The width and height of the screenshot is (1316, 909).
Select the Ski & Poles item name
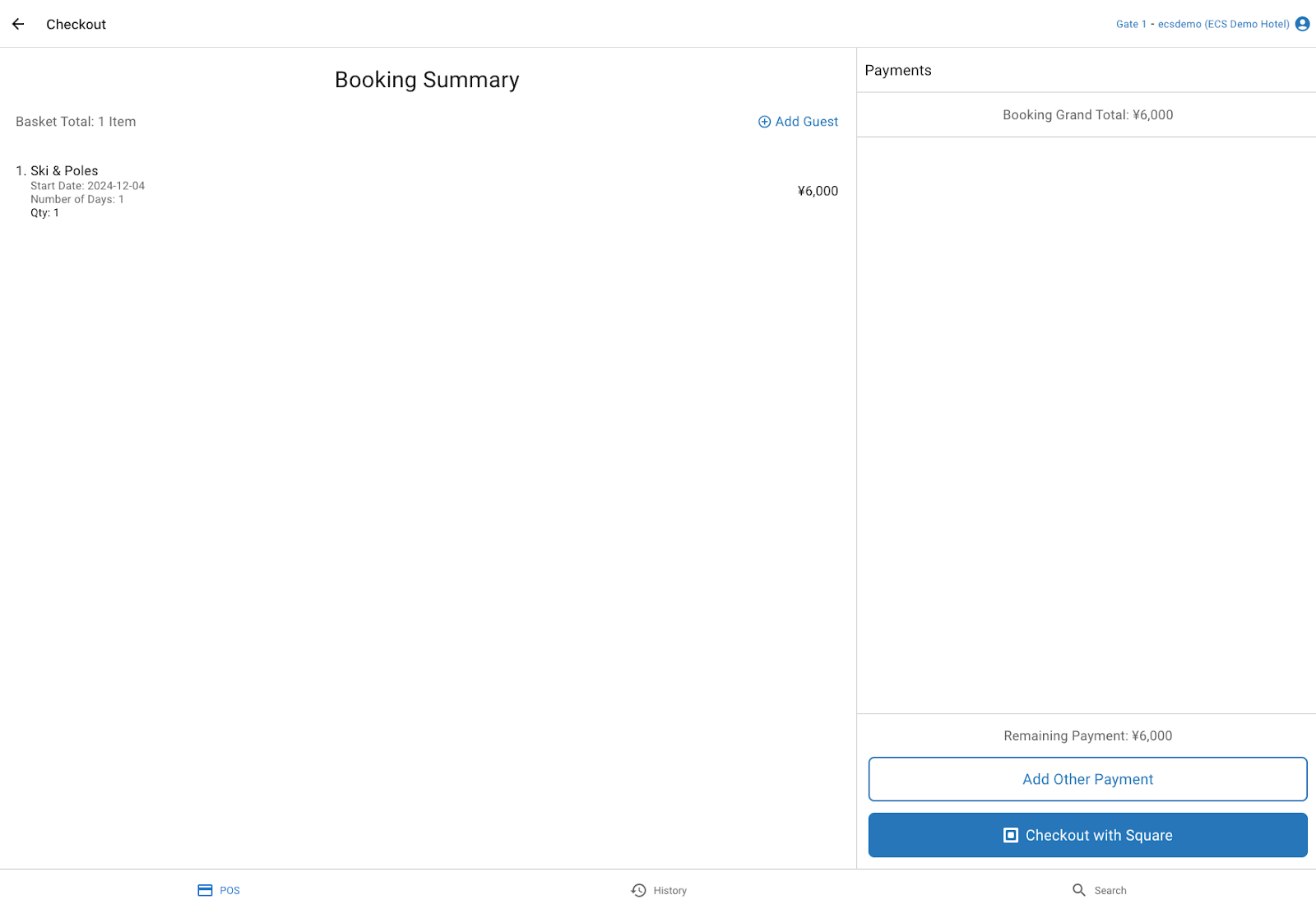tap(64, 171)
